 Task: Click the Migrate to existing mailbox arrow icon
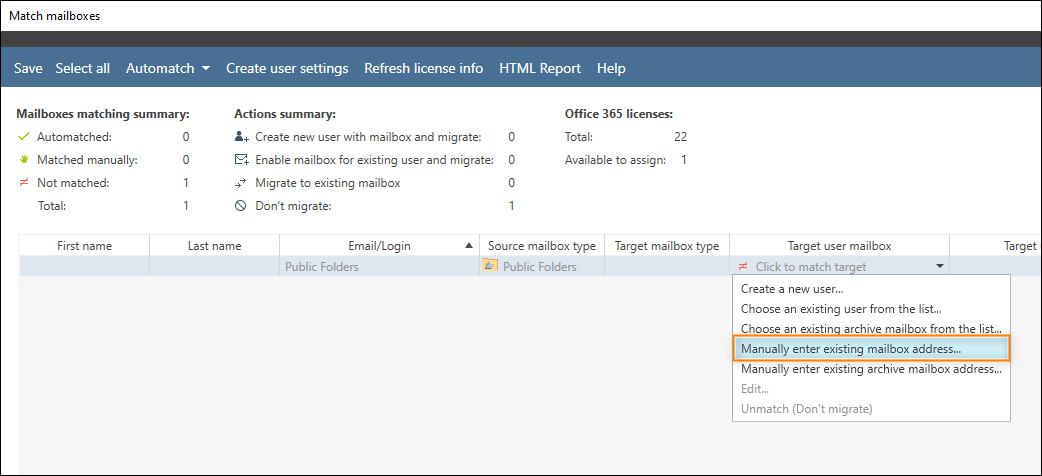point(242,183)
